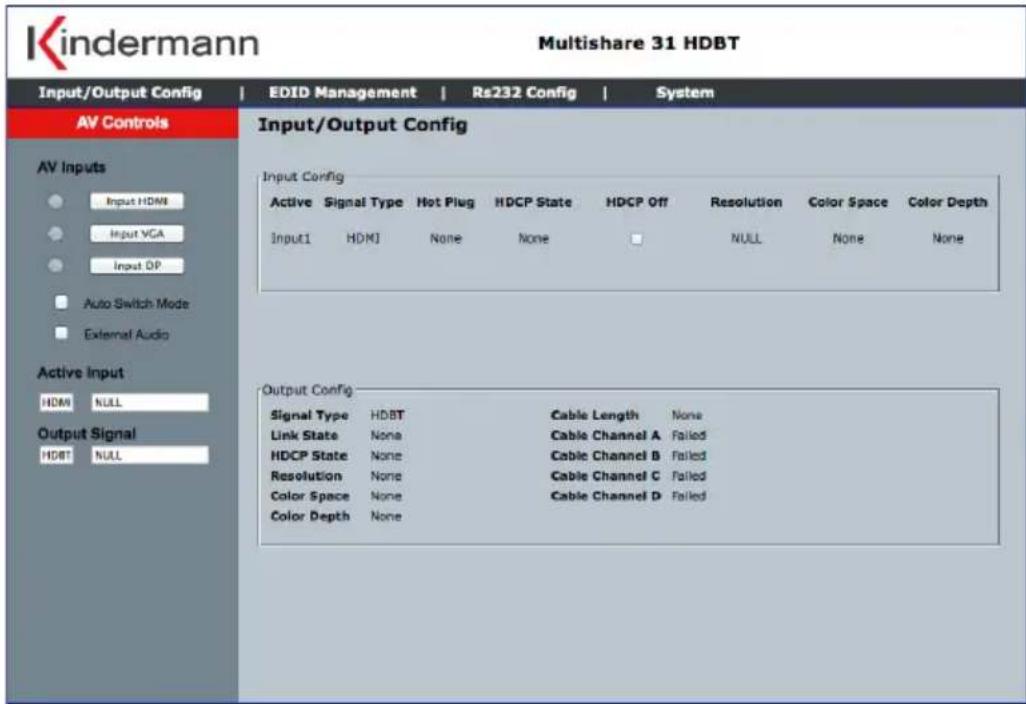Enable the External Audio checkbox
1026x704 pixels.
[x=62, y=333]
